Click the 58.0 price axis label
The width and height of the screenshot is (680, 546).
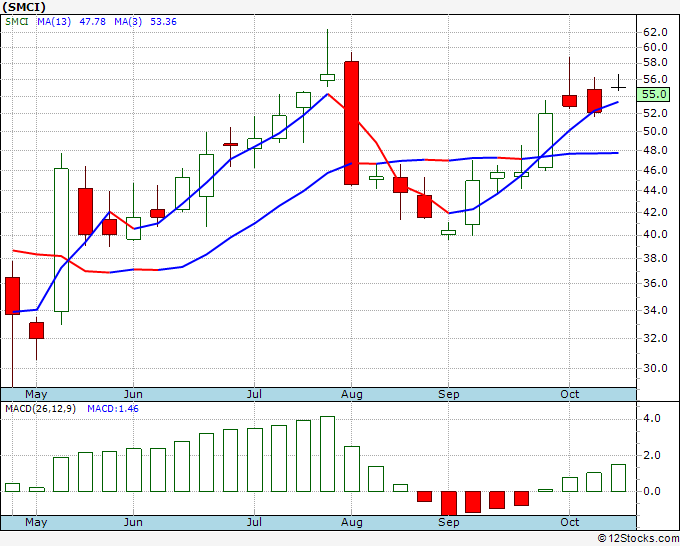point(655,63)
